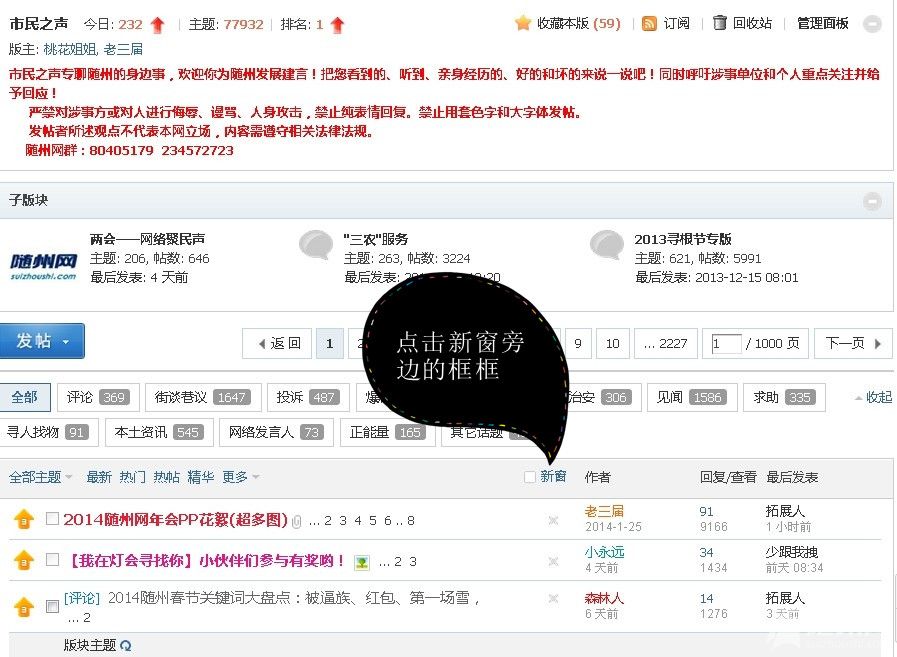Click the pinned arrow icon of 我在灯会寻找你 thread

coord(24,560)
